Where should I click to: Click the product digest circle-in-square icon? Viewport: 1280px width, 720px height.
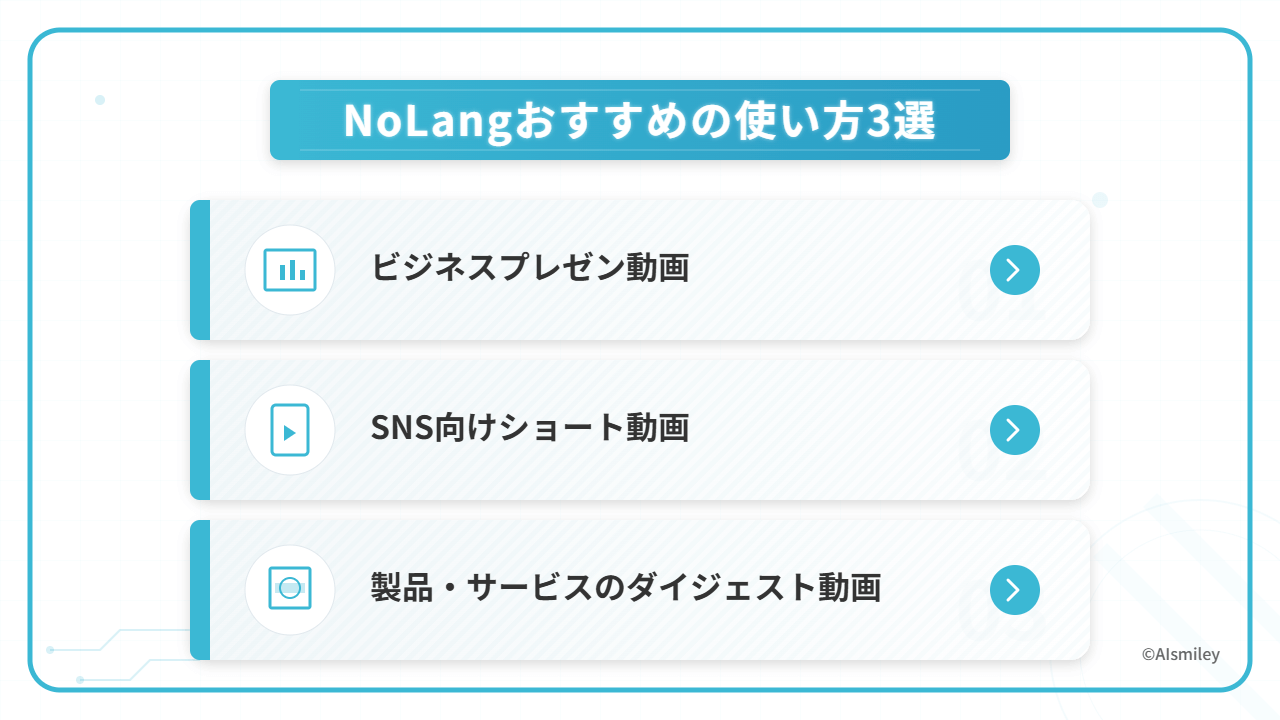pyautogui.click(x=290, y=589)
